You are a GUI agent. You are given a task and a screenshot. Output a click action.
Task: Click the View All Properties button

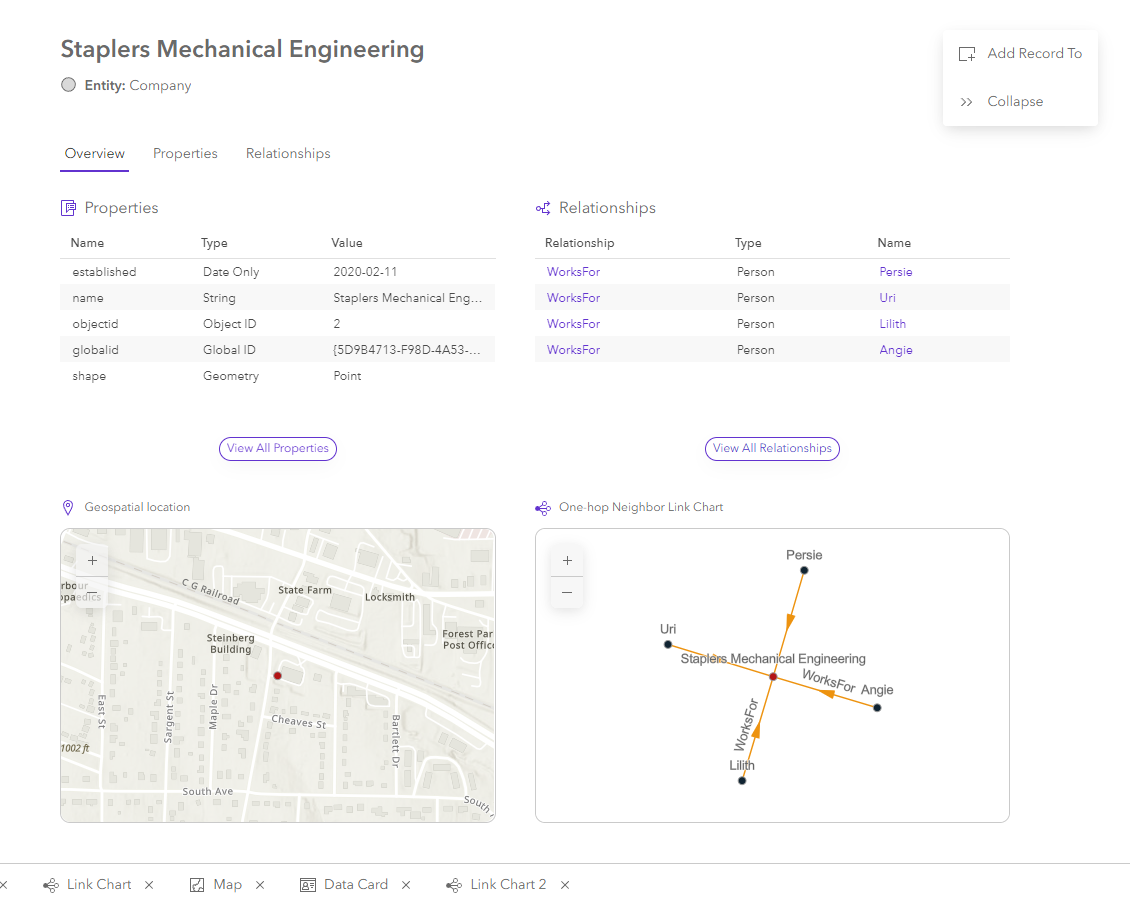(277, 448)
